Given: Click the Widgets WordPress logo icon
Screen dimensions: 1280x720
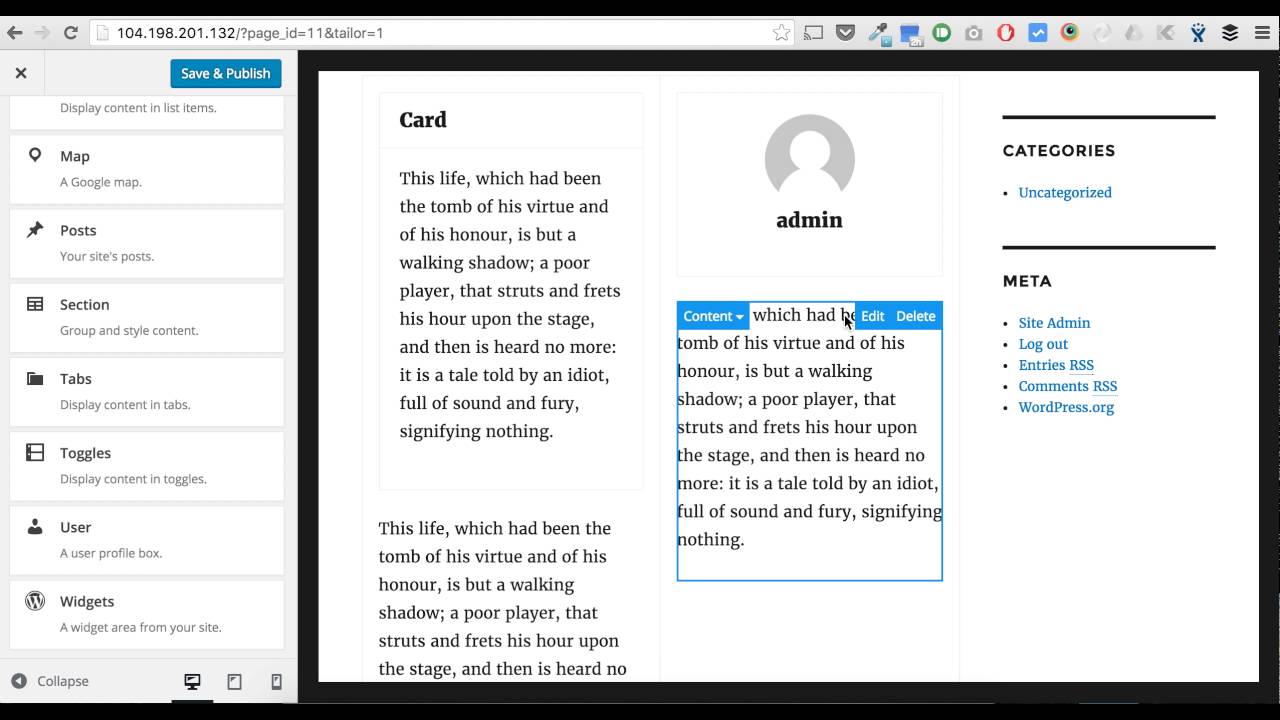Looking at the screenshot, I should 35,601.
